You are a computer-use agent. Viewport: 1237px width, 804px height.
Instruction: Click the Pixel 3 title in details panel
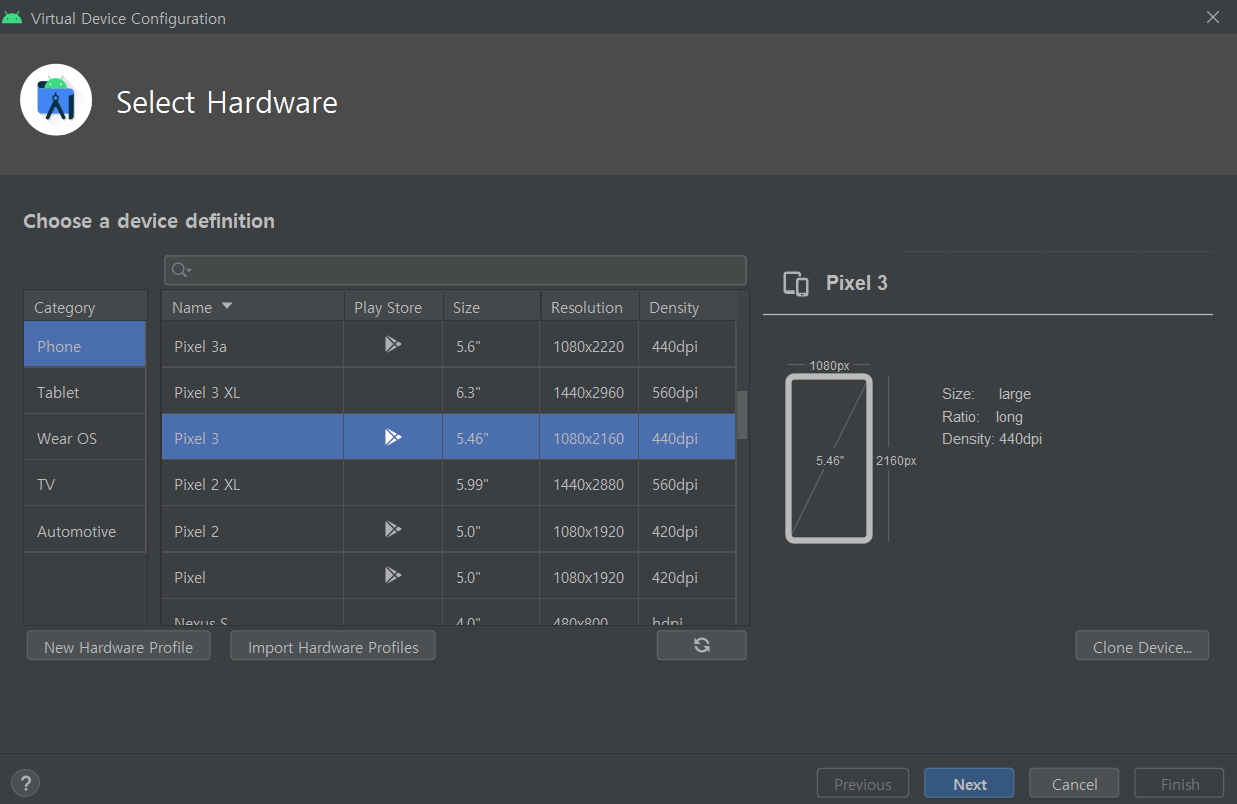click(x=856, y=283)
